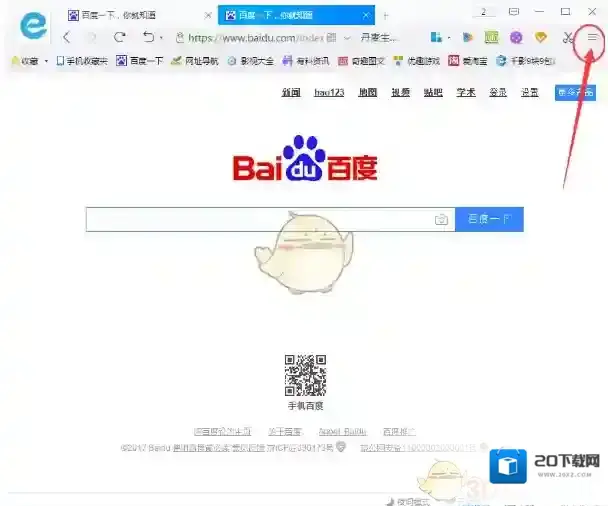Click the hao123 link
This screenshot has height=506, width=608.
pos(329,92)
